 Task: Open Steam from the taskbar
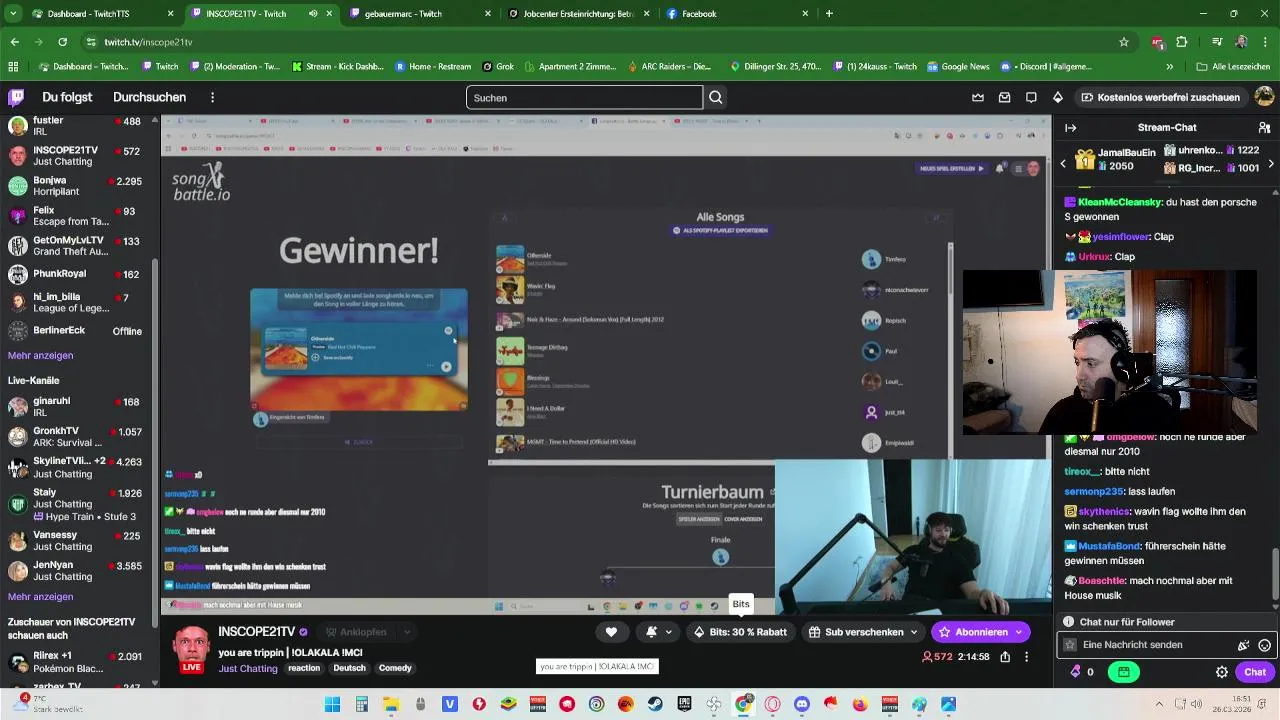pyautogui.click(x=654, y=704)
